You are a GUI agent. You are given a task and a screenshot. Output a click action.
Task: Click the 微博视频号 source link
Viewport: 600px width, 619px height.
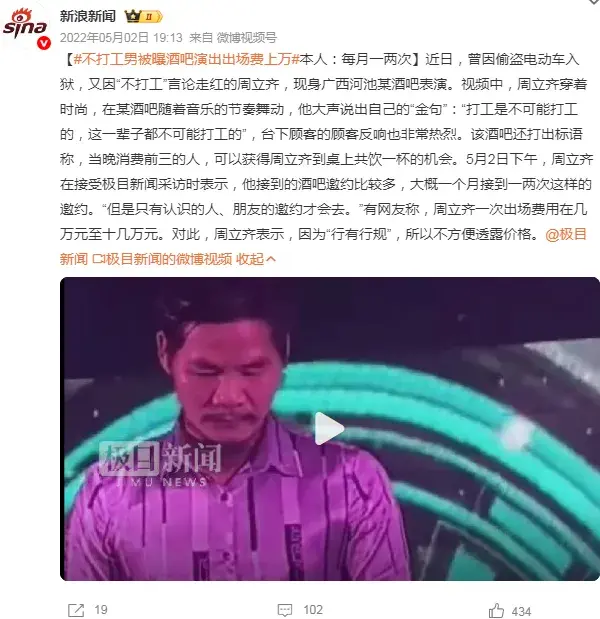tap(247, 38)
